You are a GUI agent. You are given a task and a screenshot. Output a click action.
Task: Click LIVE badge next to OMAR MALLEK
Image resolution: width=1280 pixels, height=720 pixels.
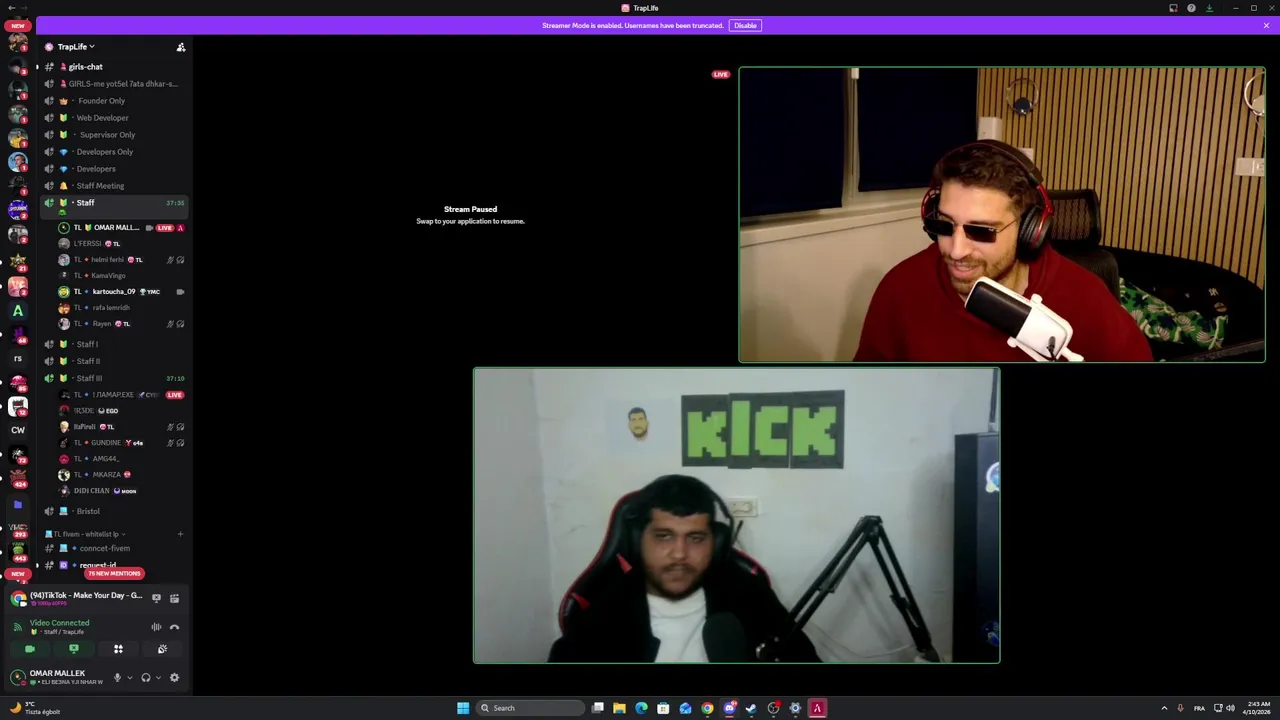(x=165, y=228)
